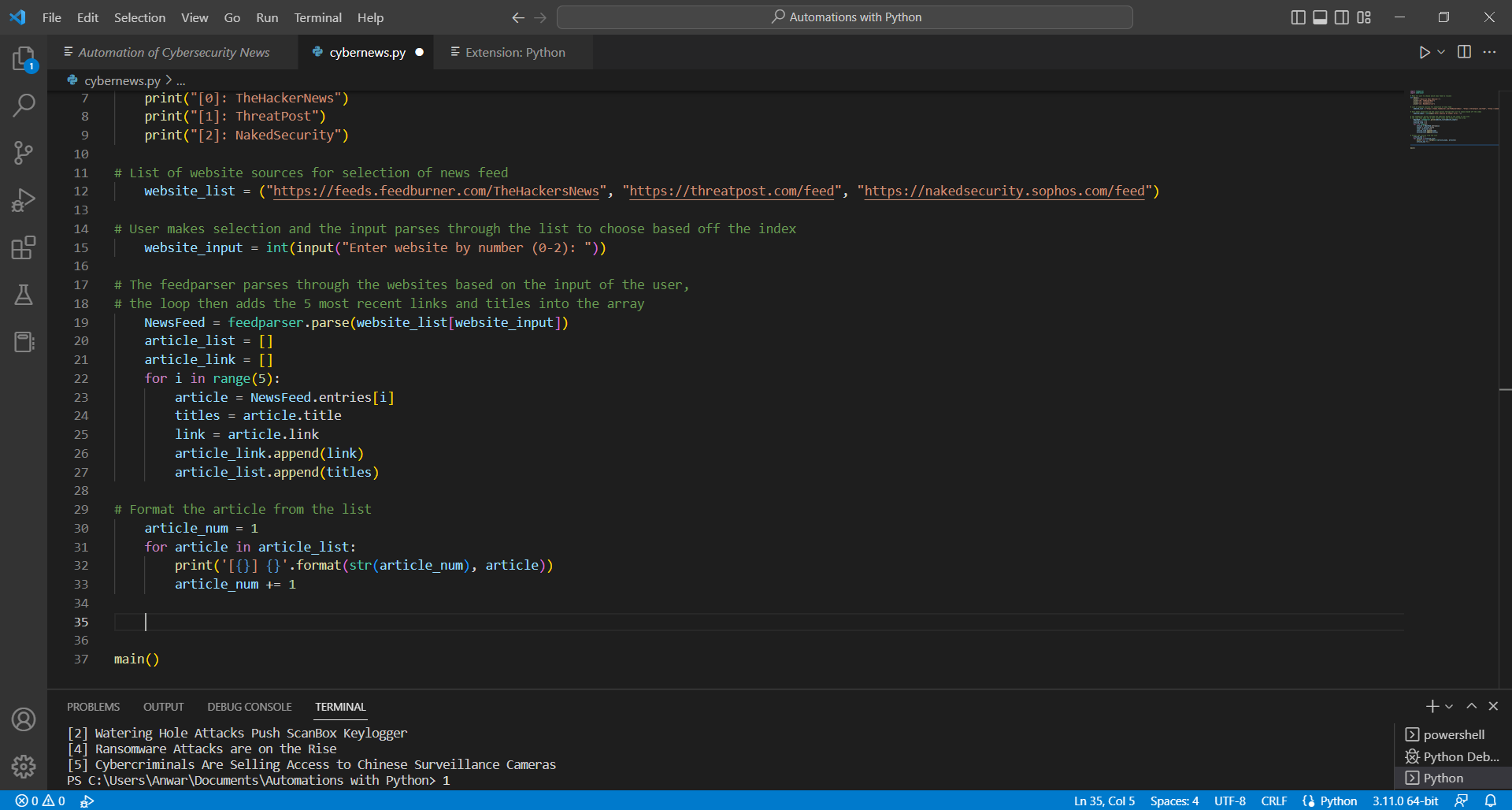The image size is (1512, 810).
Task: Go forward with the right arrow
Action: pyautogui.click(x=540, y=17)
